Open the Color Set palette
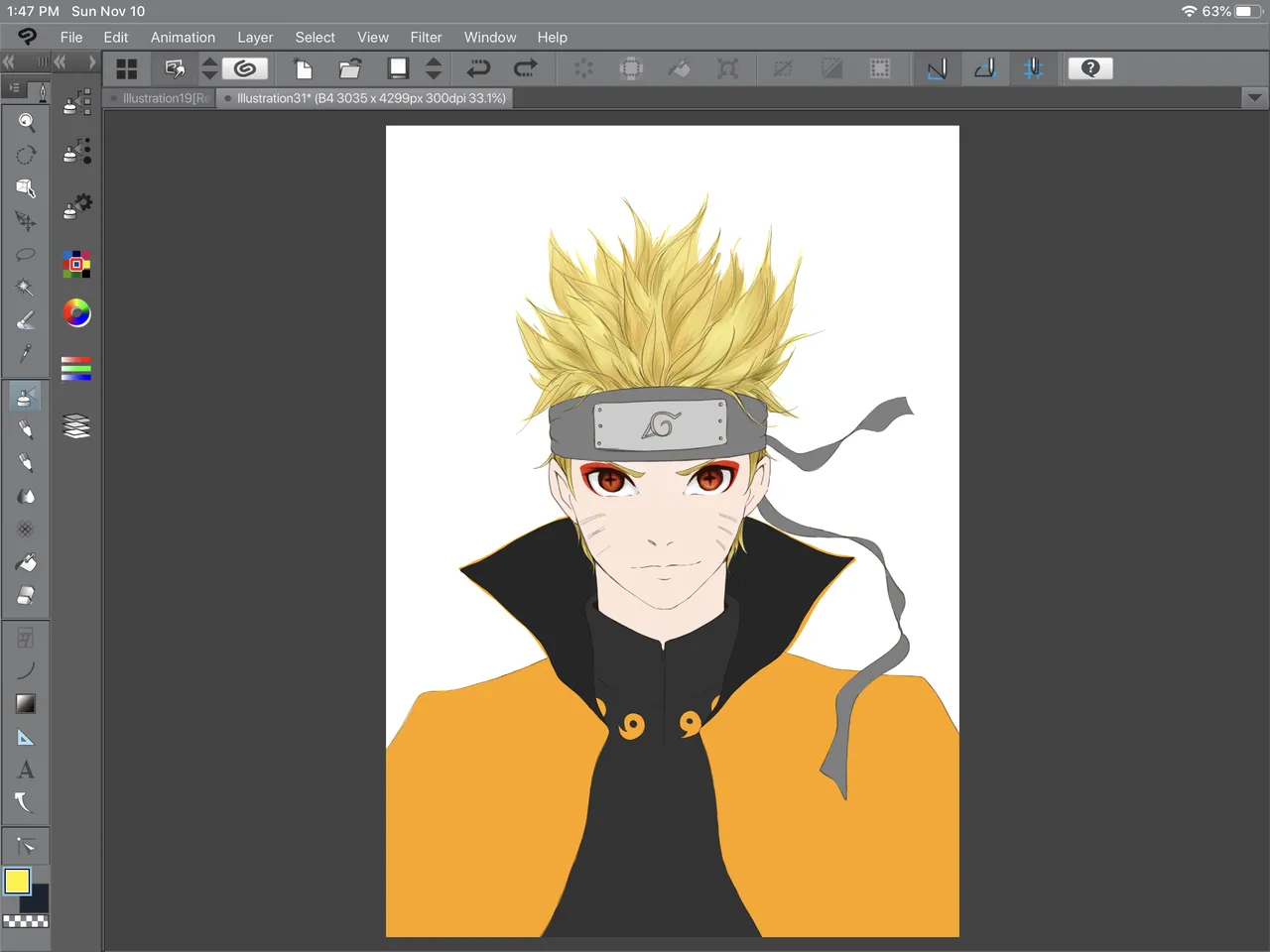The height and width of the screenshot is (952, 1270). coord(76,264)
